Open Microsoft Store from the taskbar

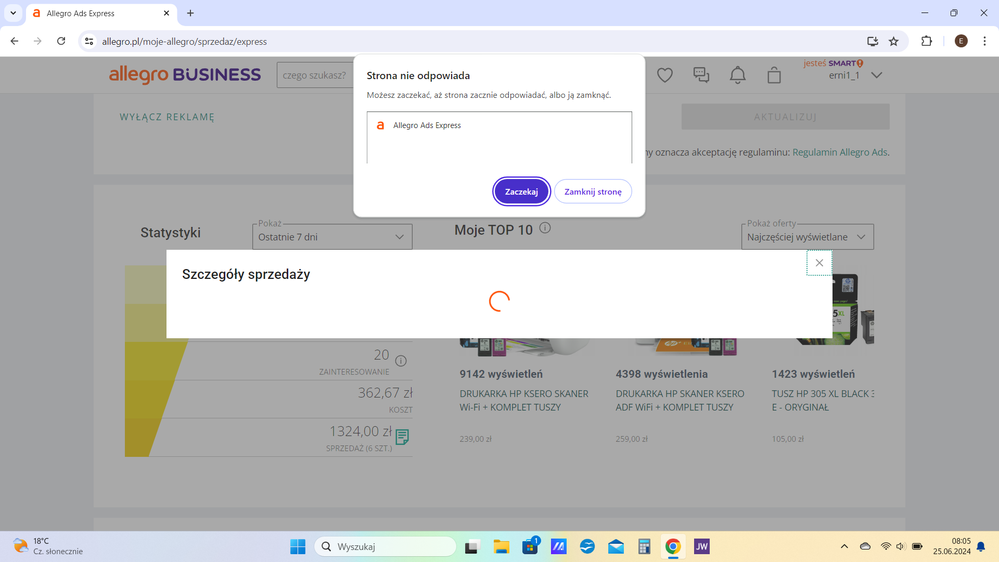[530, 547]
